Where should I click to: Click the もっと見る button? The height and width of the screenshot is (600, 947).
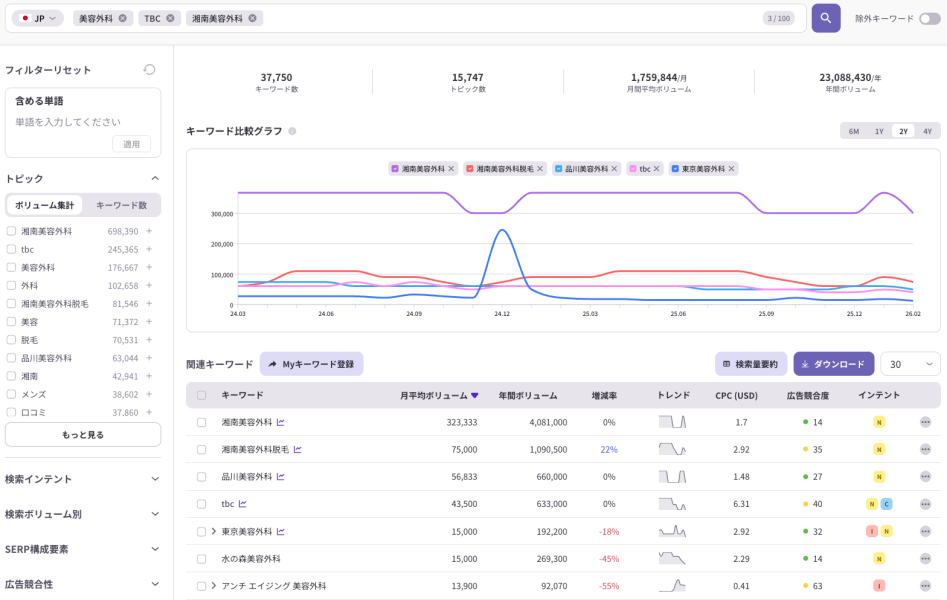pos(82,435)
